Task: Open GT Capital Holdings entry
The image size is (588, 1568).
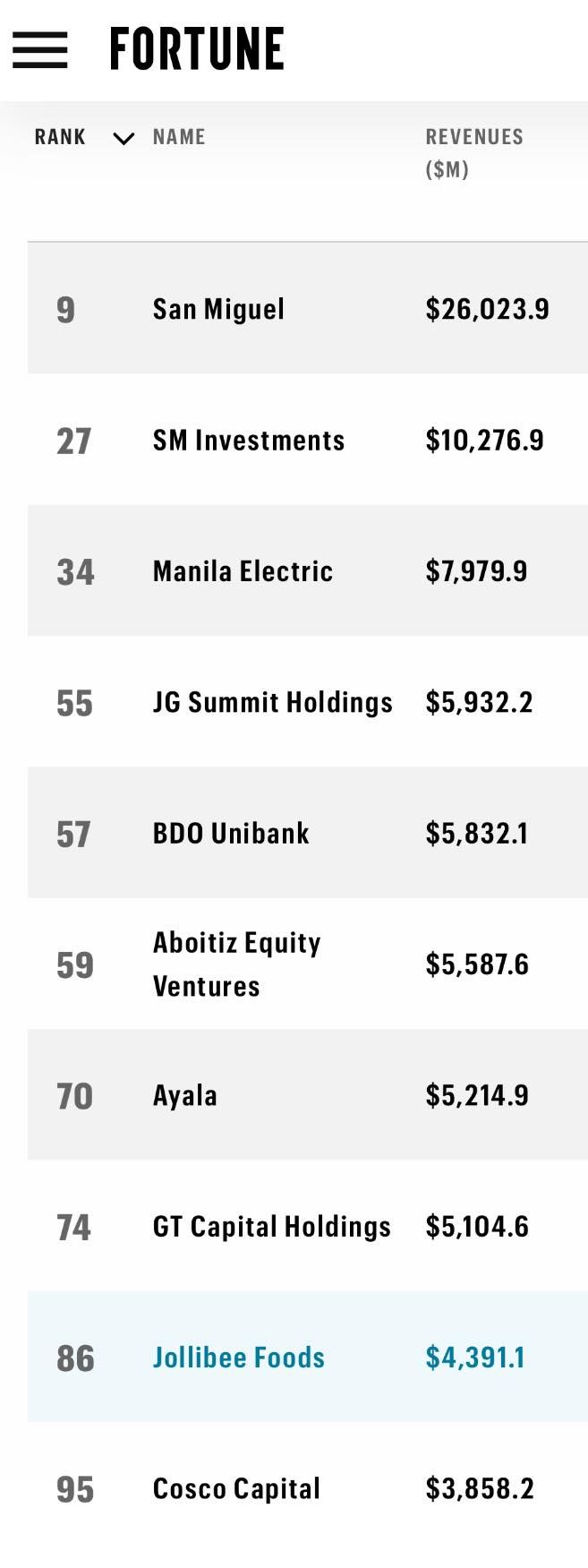Action: (271, 1226)
